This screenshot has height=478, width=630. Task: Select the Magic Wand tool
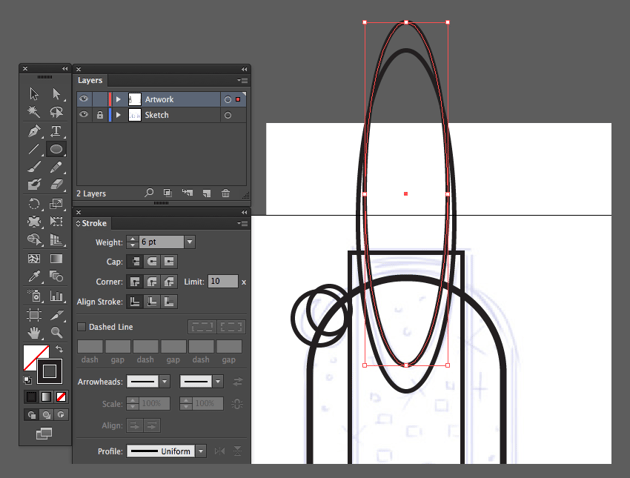click(x=34, y=112)
